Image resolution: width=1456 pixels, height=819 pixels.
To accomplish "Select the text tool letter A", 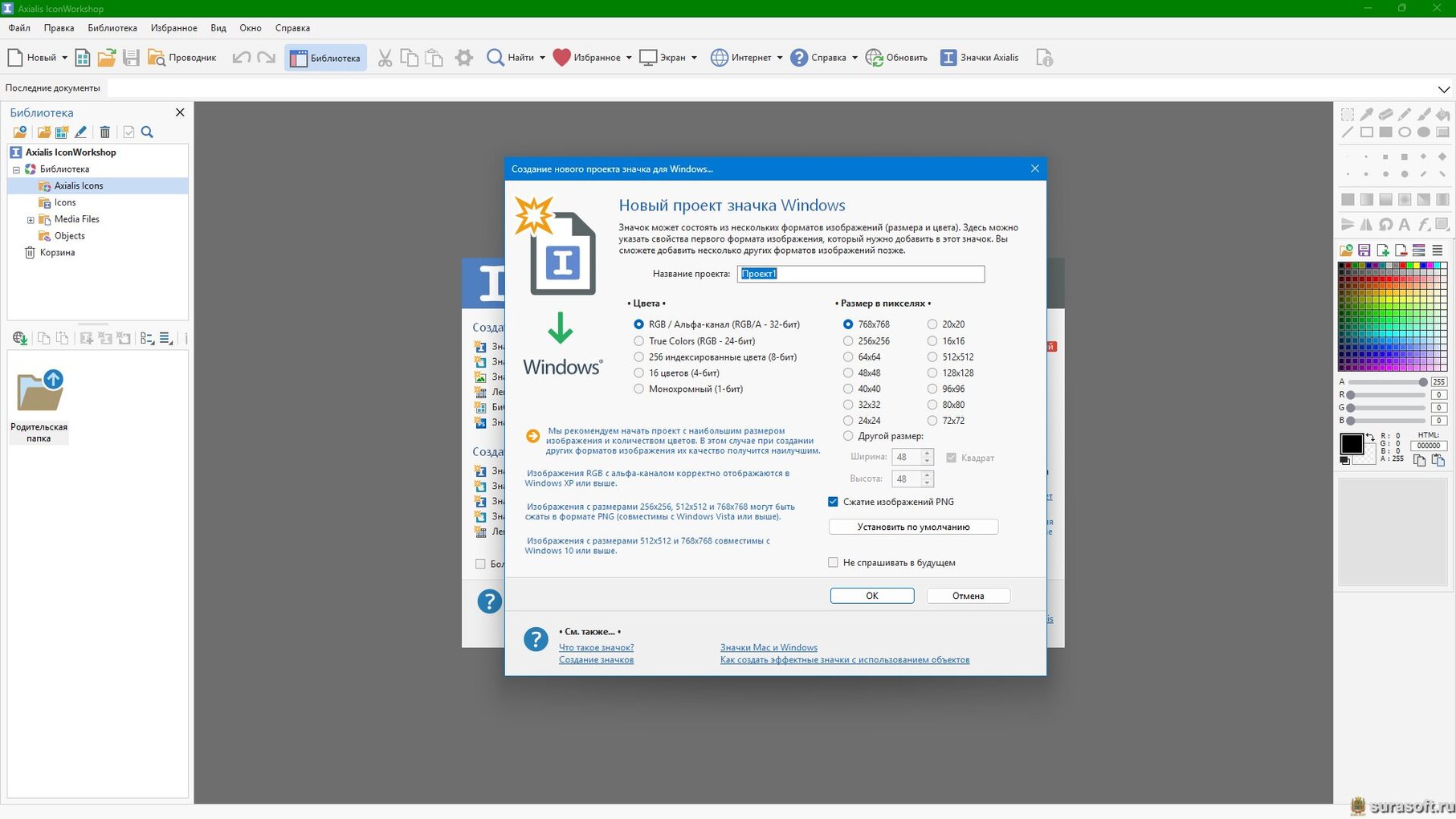I will point(1405,225).
